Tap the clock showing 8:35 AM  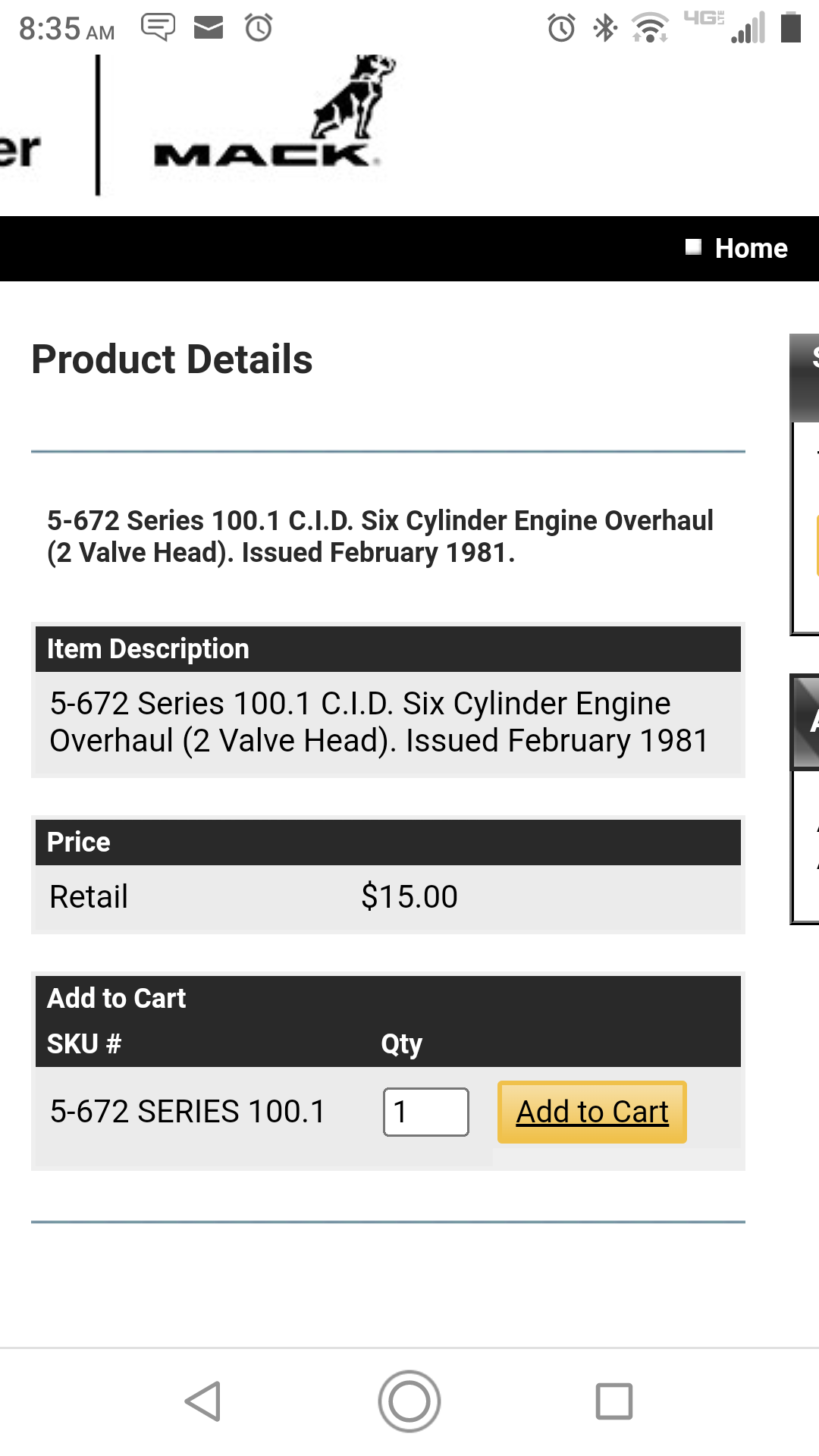coord(67,29)
